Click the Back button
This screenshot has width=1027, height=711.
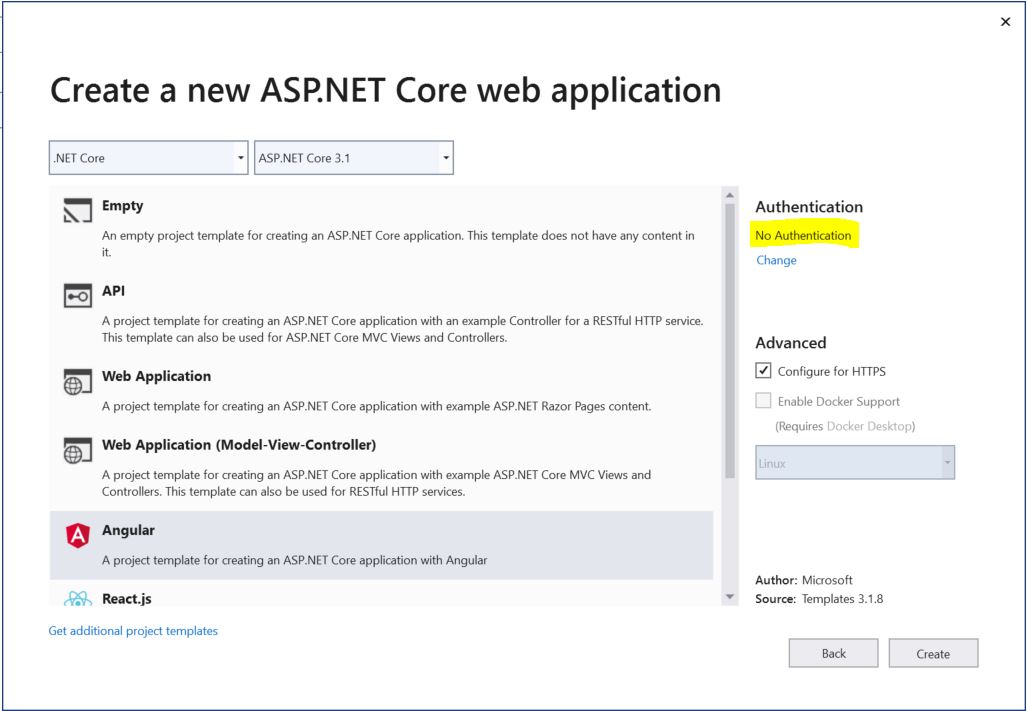pos(833,653)
